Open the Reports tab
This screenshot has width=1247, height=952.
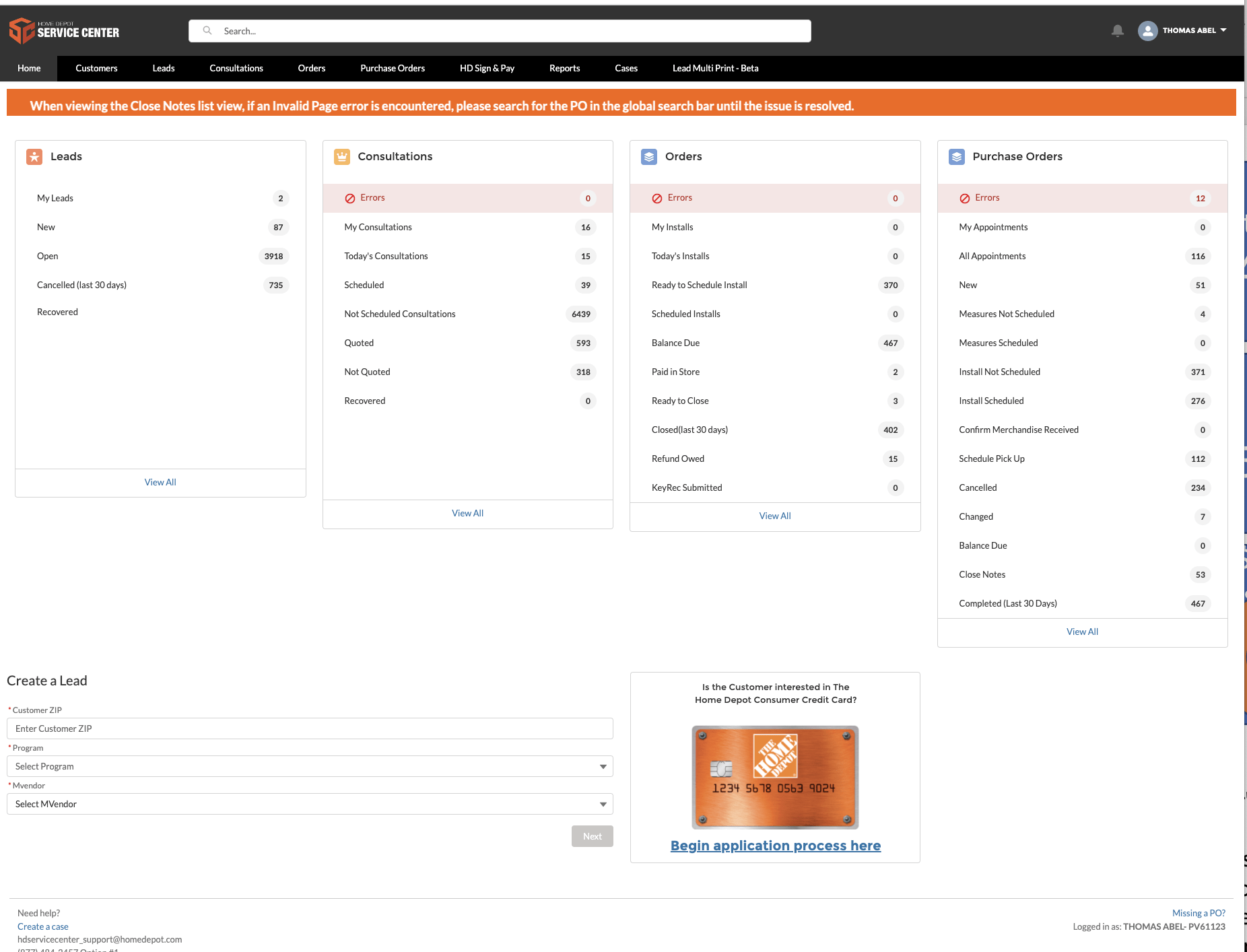click(564, 68)
